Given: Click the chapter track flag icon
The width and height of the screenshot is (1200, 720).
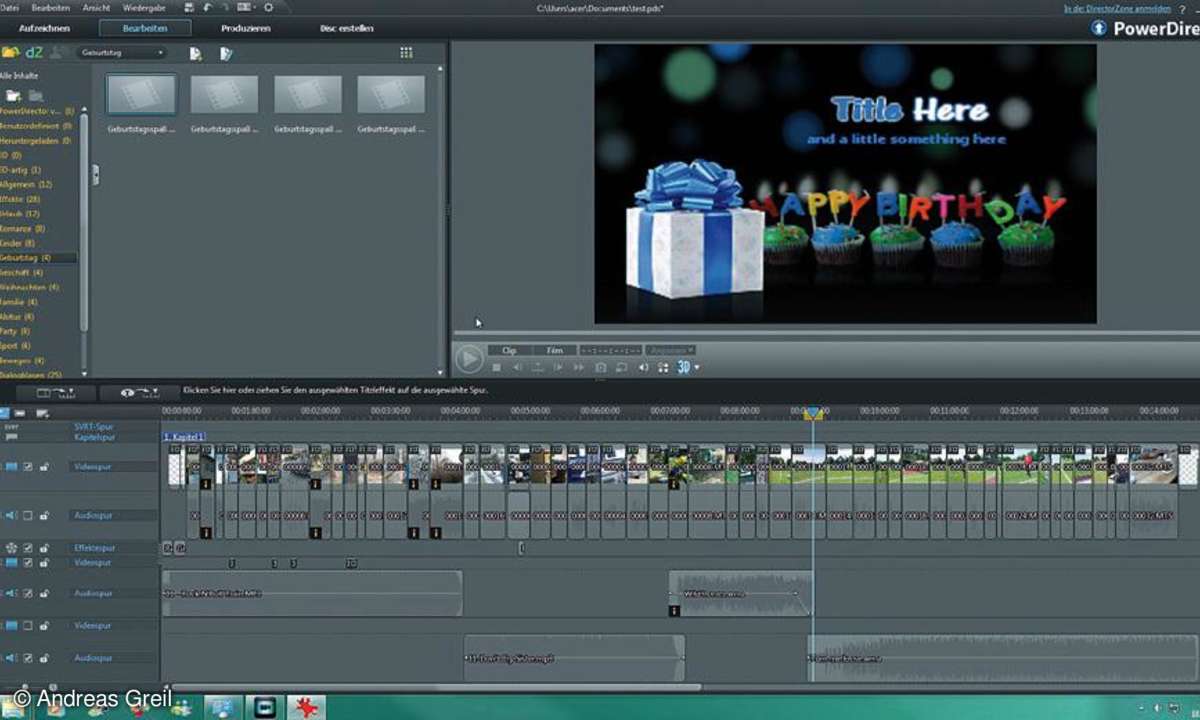Looking at the screenshot, I should pos(11,437).
